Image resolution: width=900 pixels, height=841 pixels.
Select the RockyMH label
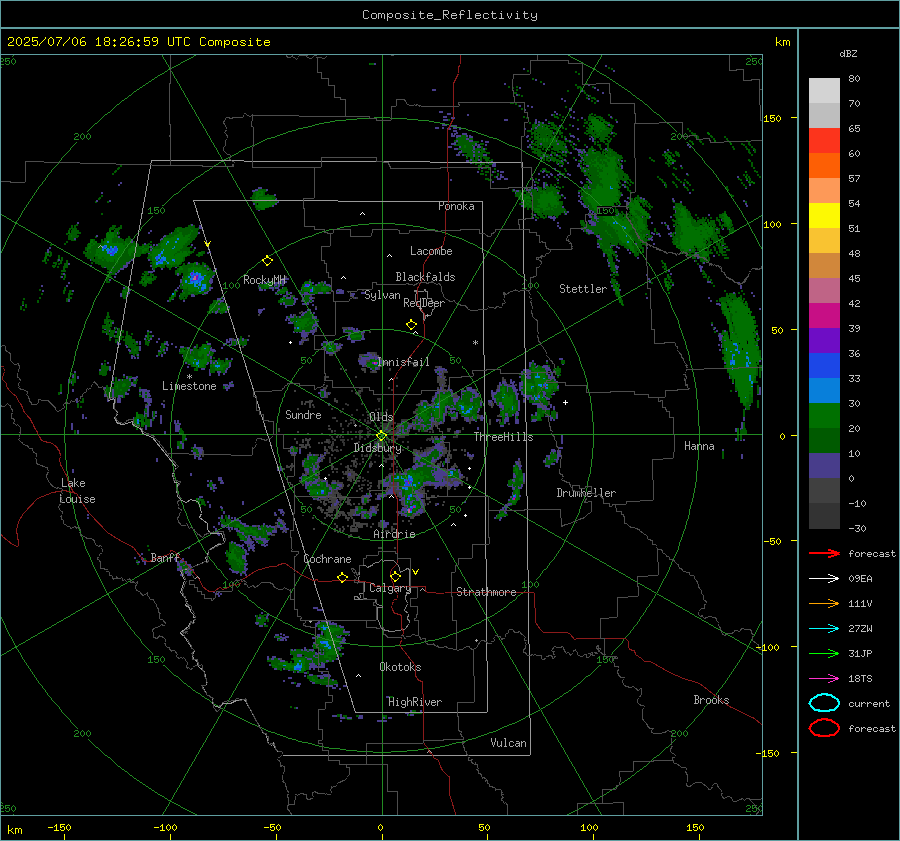(x=264, y=280)
